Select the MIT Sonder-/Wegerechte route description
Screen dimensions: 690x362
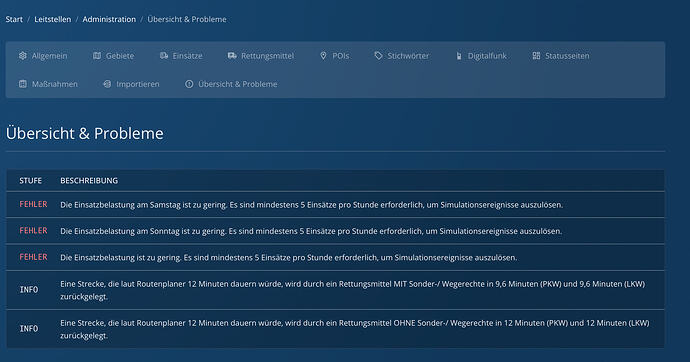(x=352, y=290)
